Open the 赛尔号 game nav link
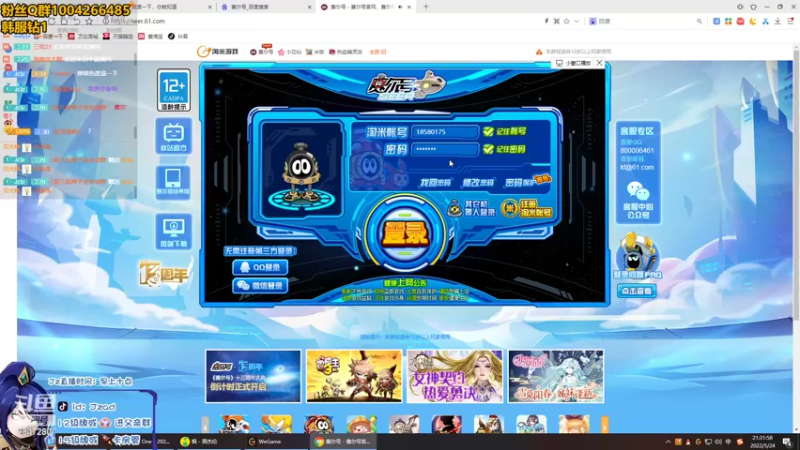This screenshot has height=450, width=800. tap(262, 52)
